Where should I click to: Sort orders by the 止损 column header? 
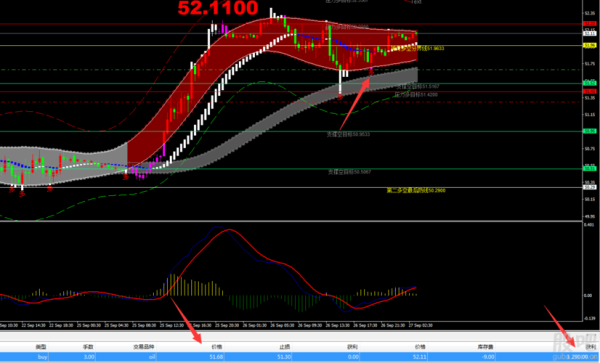pos(284,347)
